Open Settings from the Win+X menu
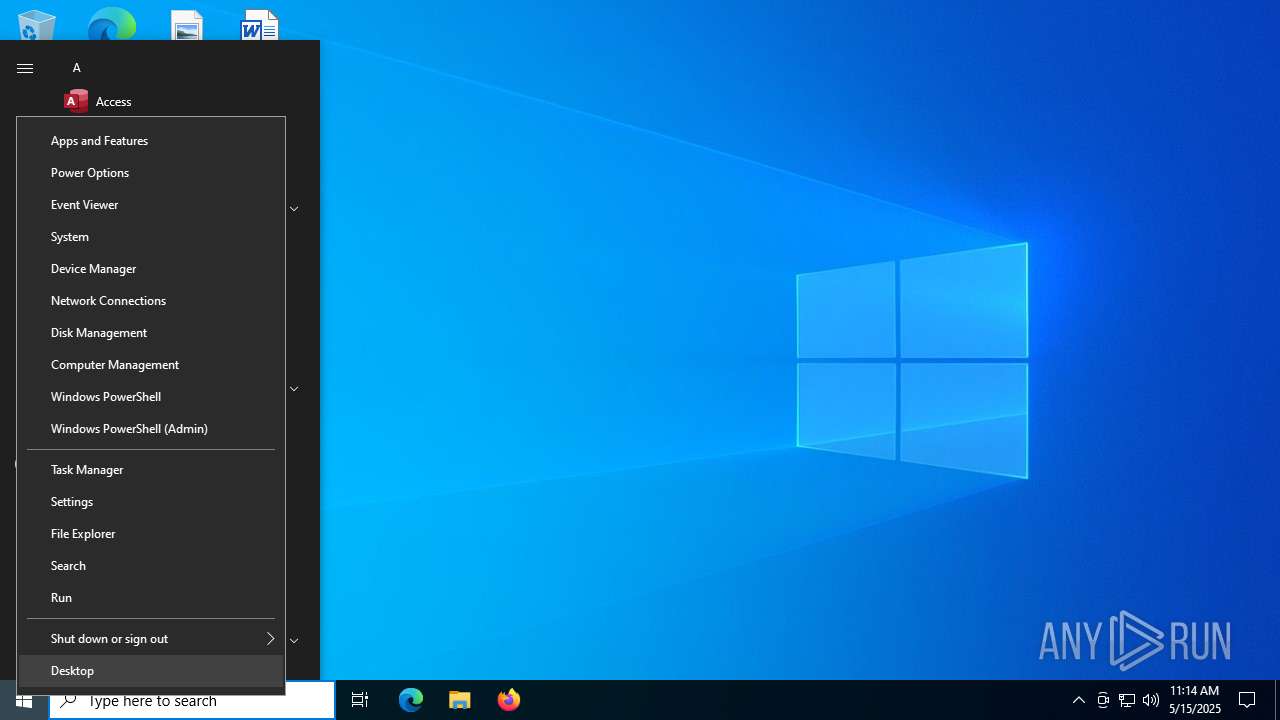This screenshot has height=720, width=1280. coord(151,502)
